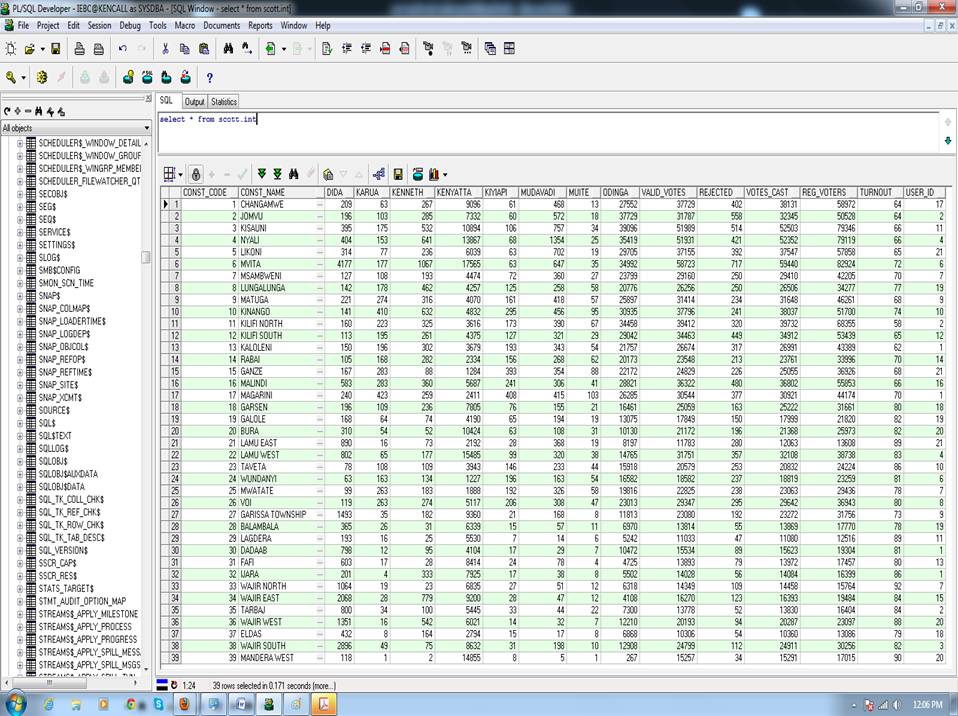Image resolution: width=958 pixels, height=716 pixels.
Task: Click the Fetch next page green arrow
Action: click(262, 174)
